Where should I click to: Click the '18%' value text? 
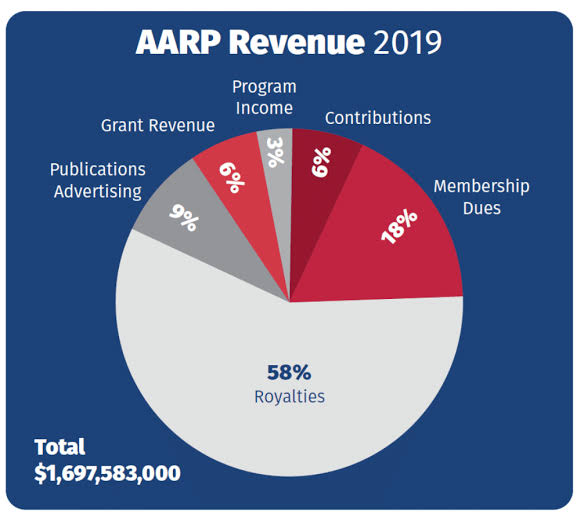tap(399, 227)
